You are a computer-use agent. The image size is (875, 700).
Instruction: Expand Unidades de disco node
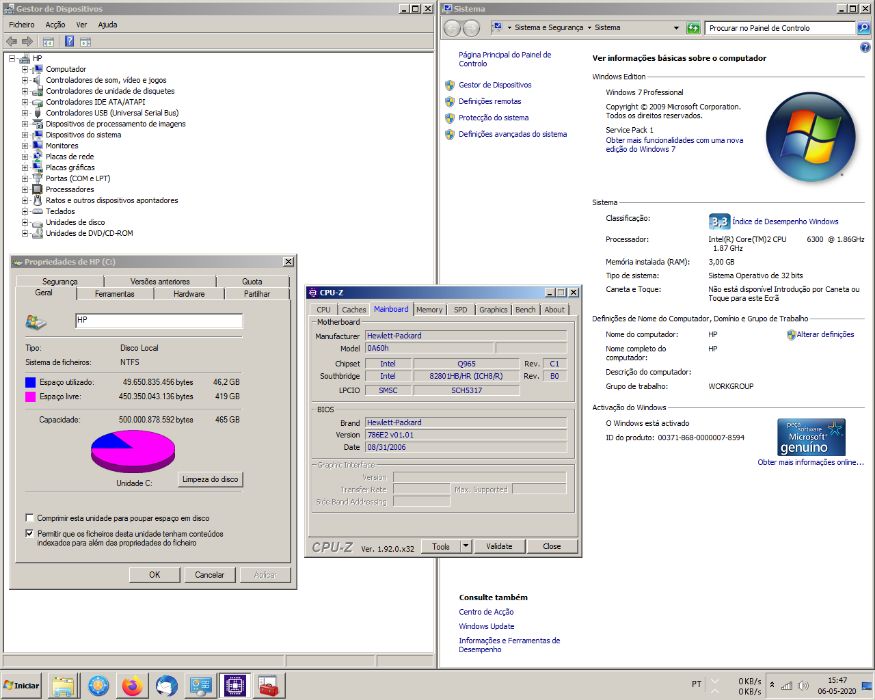pyautogui.click(x=25, y=222)
